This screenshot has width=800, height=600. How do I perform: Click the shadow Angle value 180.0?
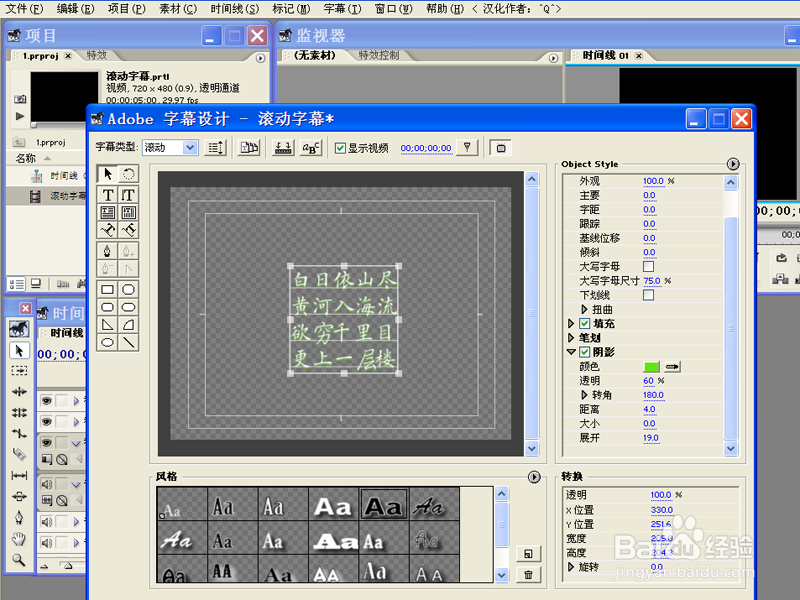(653, 395)
